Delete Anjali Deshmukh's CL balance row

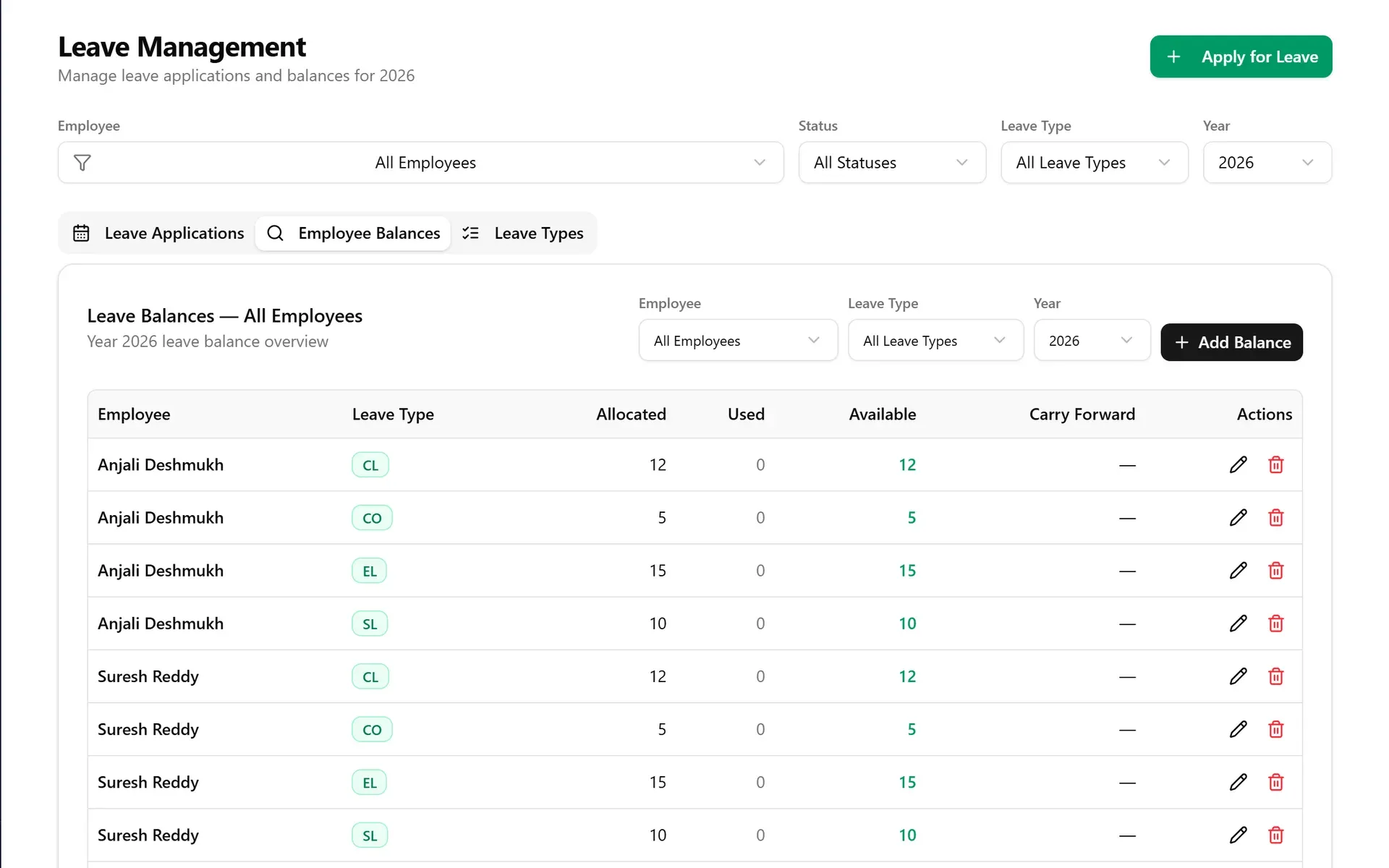click(1276, 464)
